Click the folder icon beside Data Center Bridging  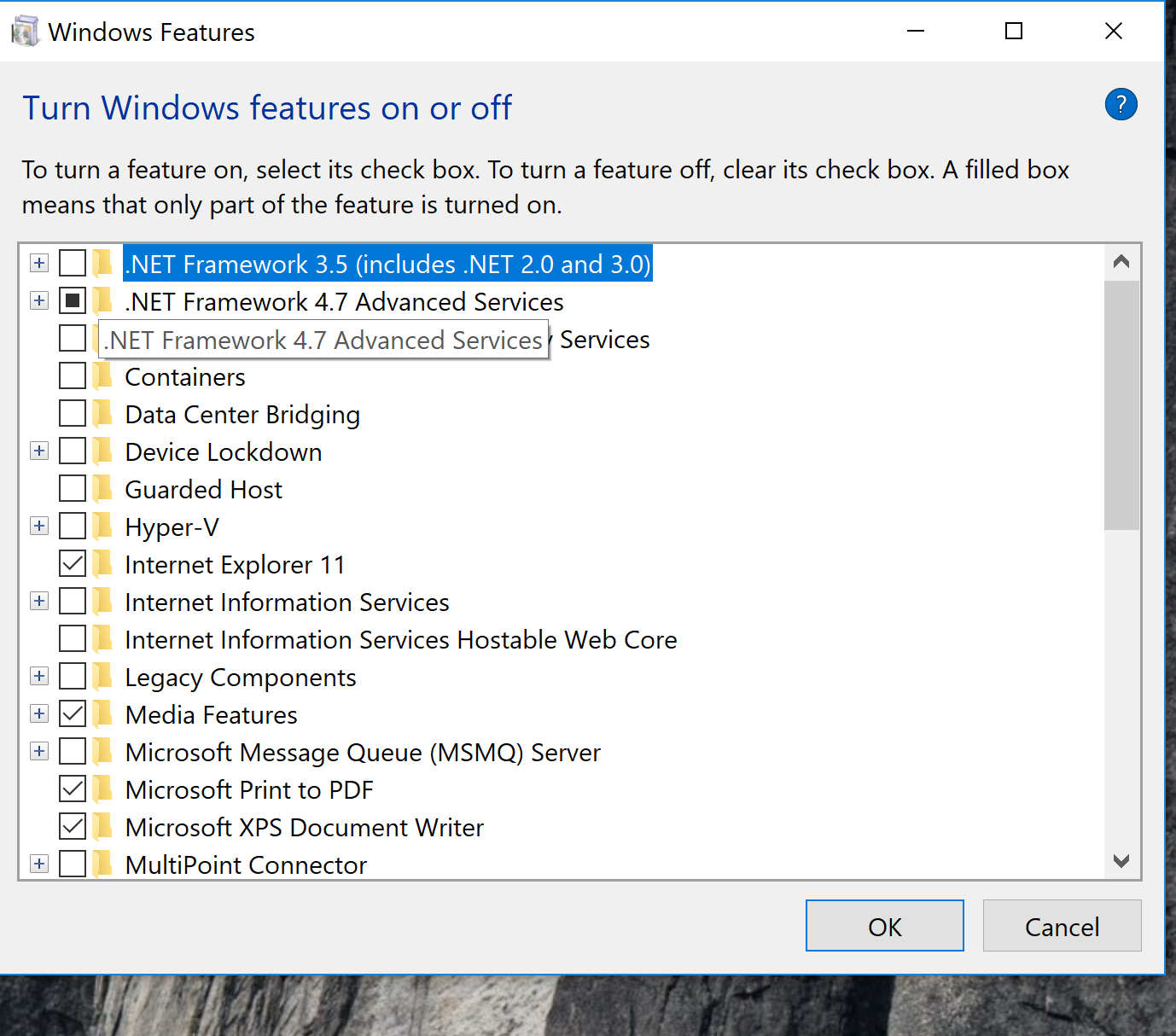(102, 414)
